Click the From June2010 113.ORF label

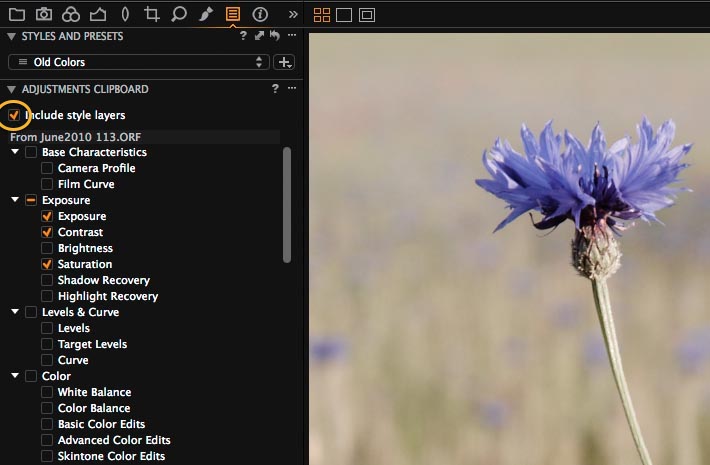[76, 137]
